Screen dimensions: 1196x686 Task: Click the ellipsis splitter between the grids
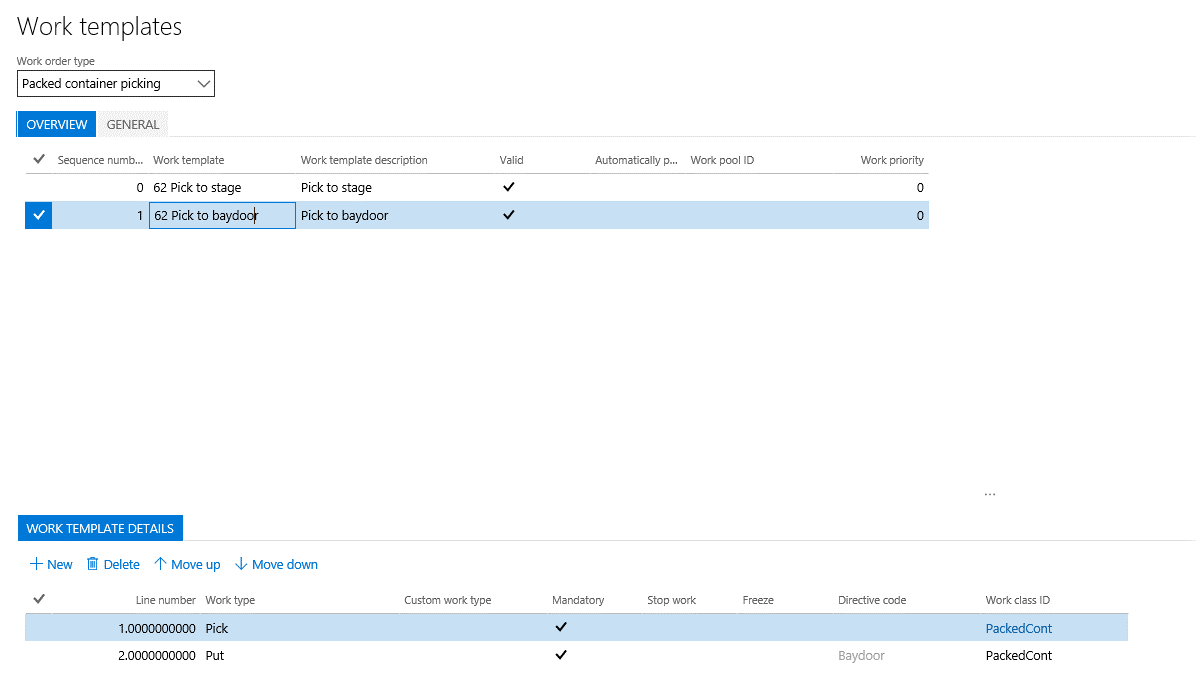coord(990,494)
